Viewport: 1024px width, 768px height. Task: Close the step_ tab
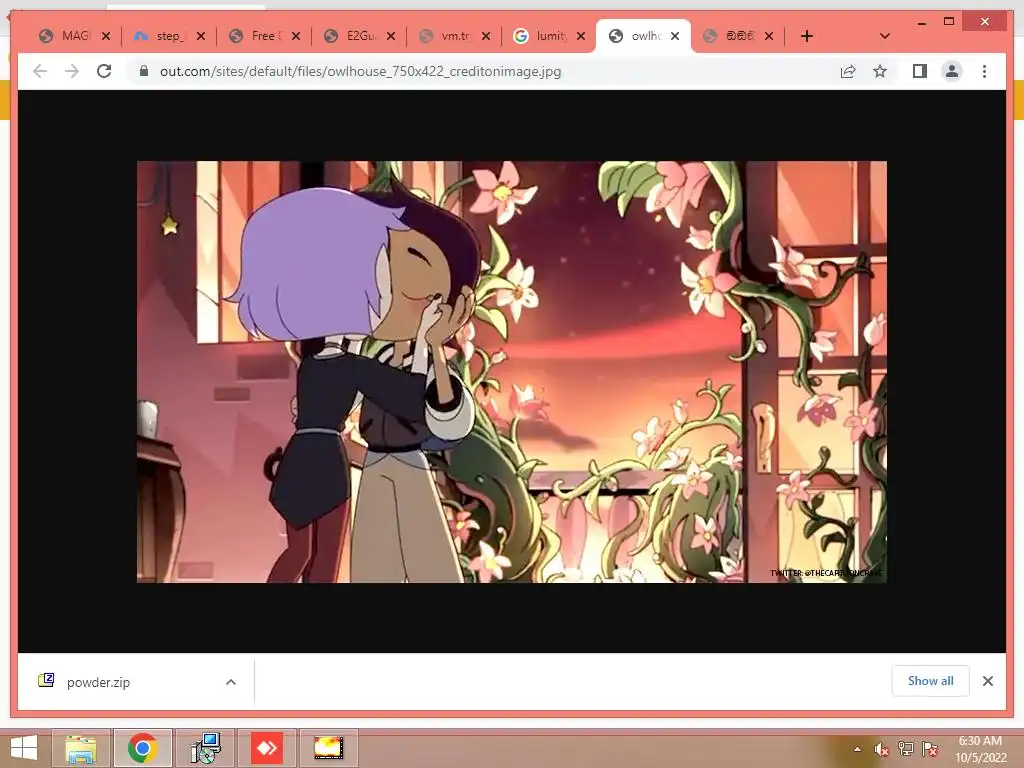(x=201, y=36)
